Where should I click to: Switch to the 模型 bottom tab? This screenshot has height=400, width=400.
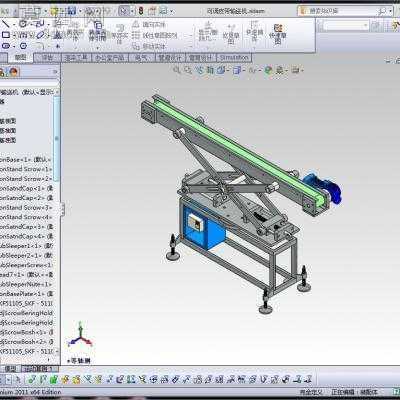pyautogui.click(x=10, y=369)
